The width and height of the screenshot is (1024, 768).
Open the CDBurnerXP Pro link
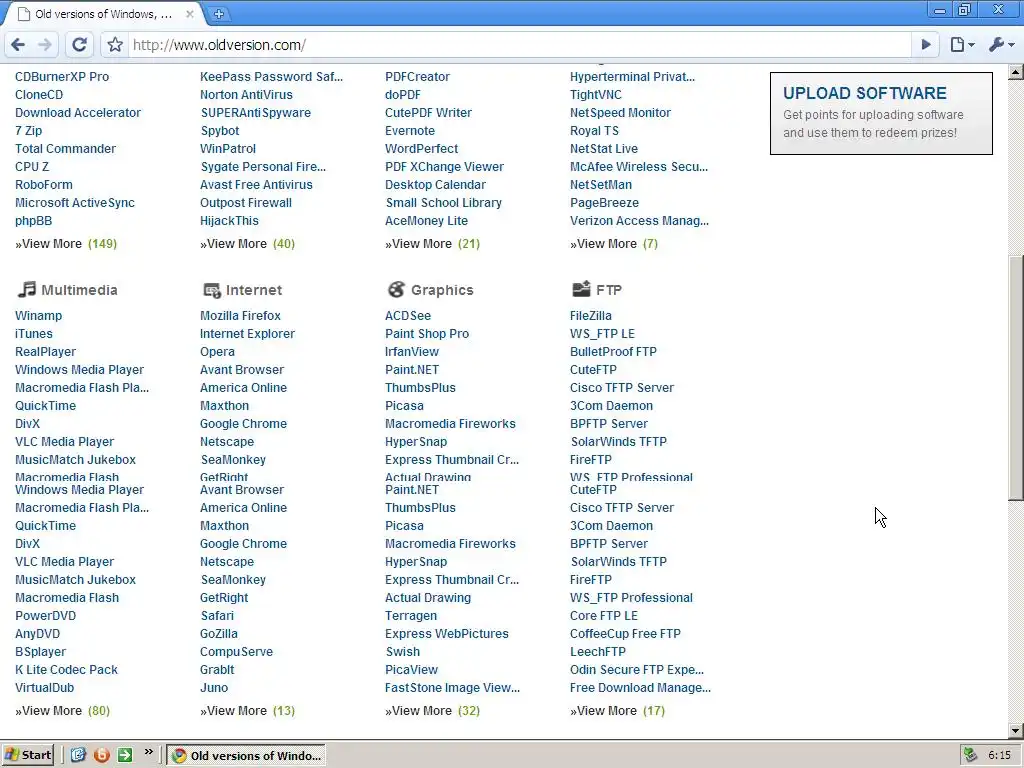coord(61,76)
